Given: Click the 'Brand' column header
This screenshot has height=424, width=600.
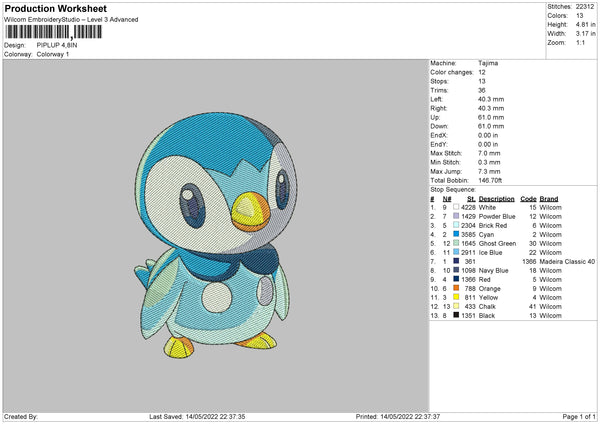Looking at the screenshot, I should [x=549, y=199].
